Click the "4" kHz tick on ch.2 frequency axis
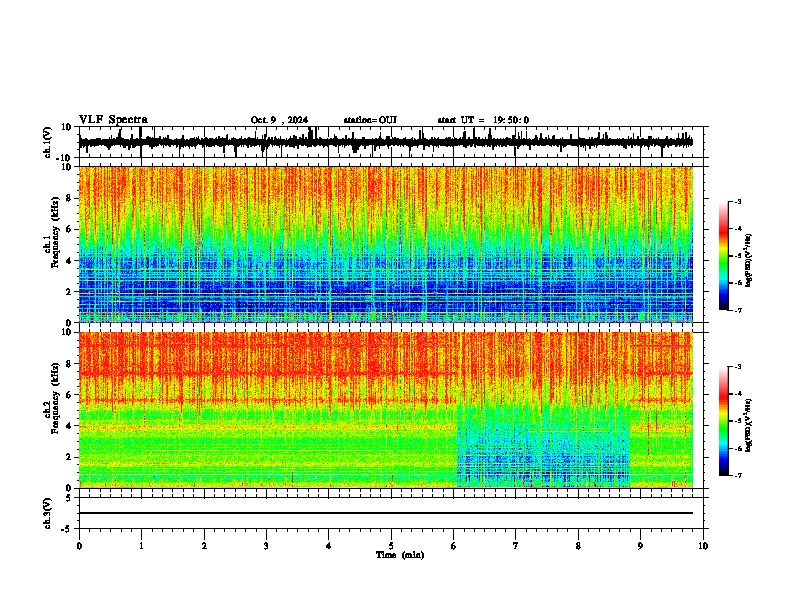Viewport: 792px width, 612px height. point(69,426)
